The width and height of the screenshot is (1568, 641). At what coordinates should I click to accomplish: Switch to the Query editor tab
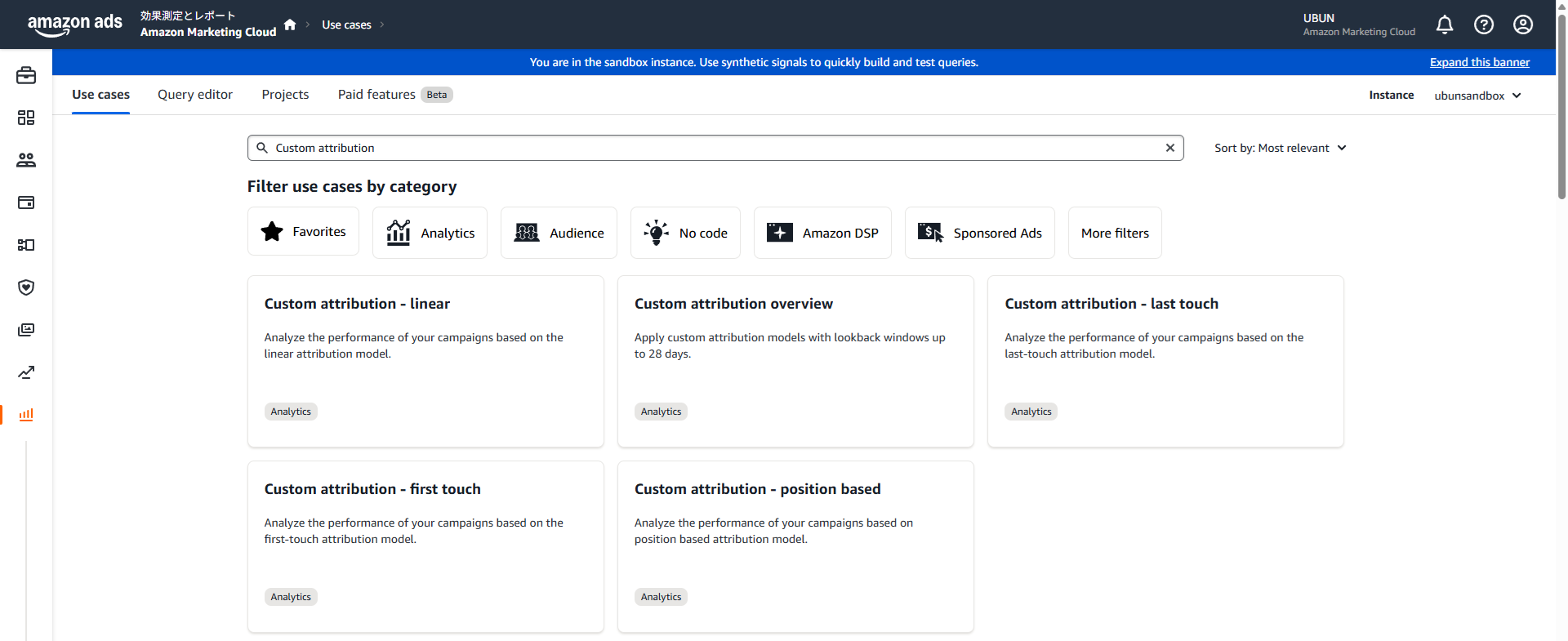click(x=195, y=95)
